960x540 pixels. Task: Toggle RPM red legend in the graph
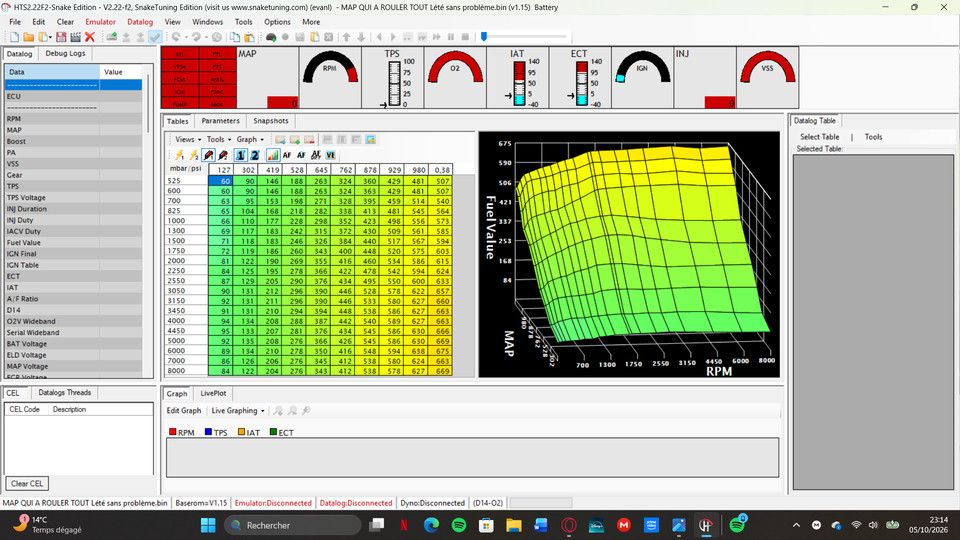click(x=182, y=432)
